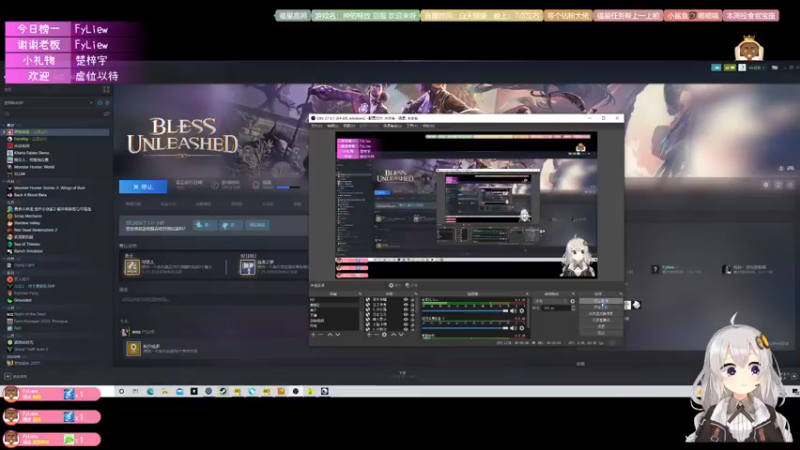Switch to the Store Page tab under the Stop button
The height and width of the screenshot is (450, 800).
(133, 204)
